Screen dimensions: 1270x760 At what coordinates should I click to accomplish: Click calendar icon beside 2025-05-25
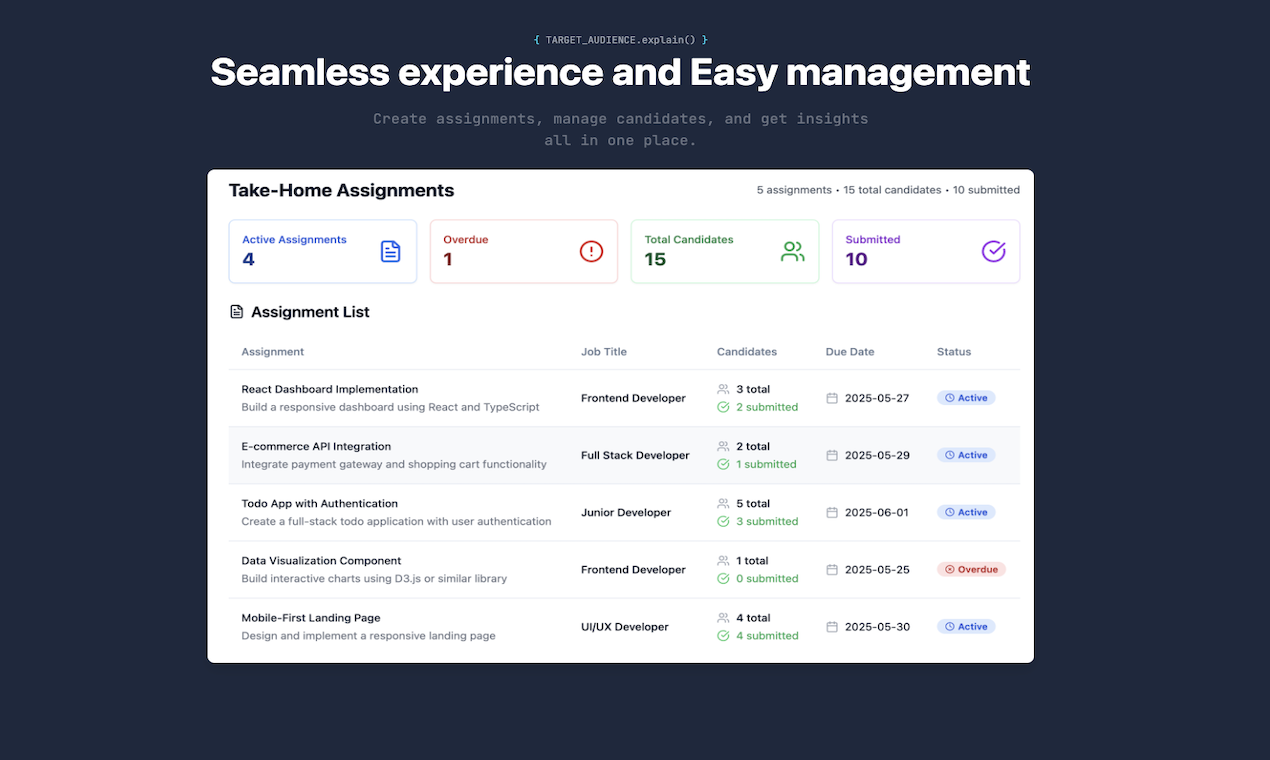point(832,570)
